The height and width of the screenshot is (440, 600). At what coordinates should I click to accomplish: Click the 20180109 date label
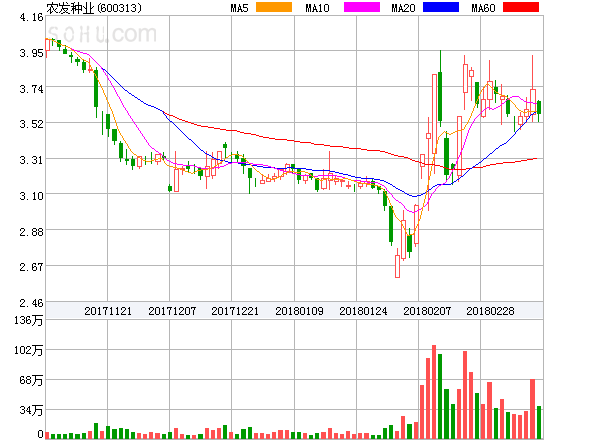(299, 311)
